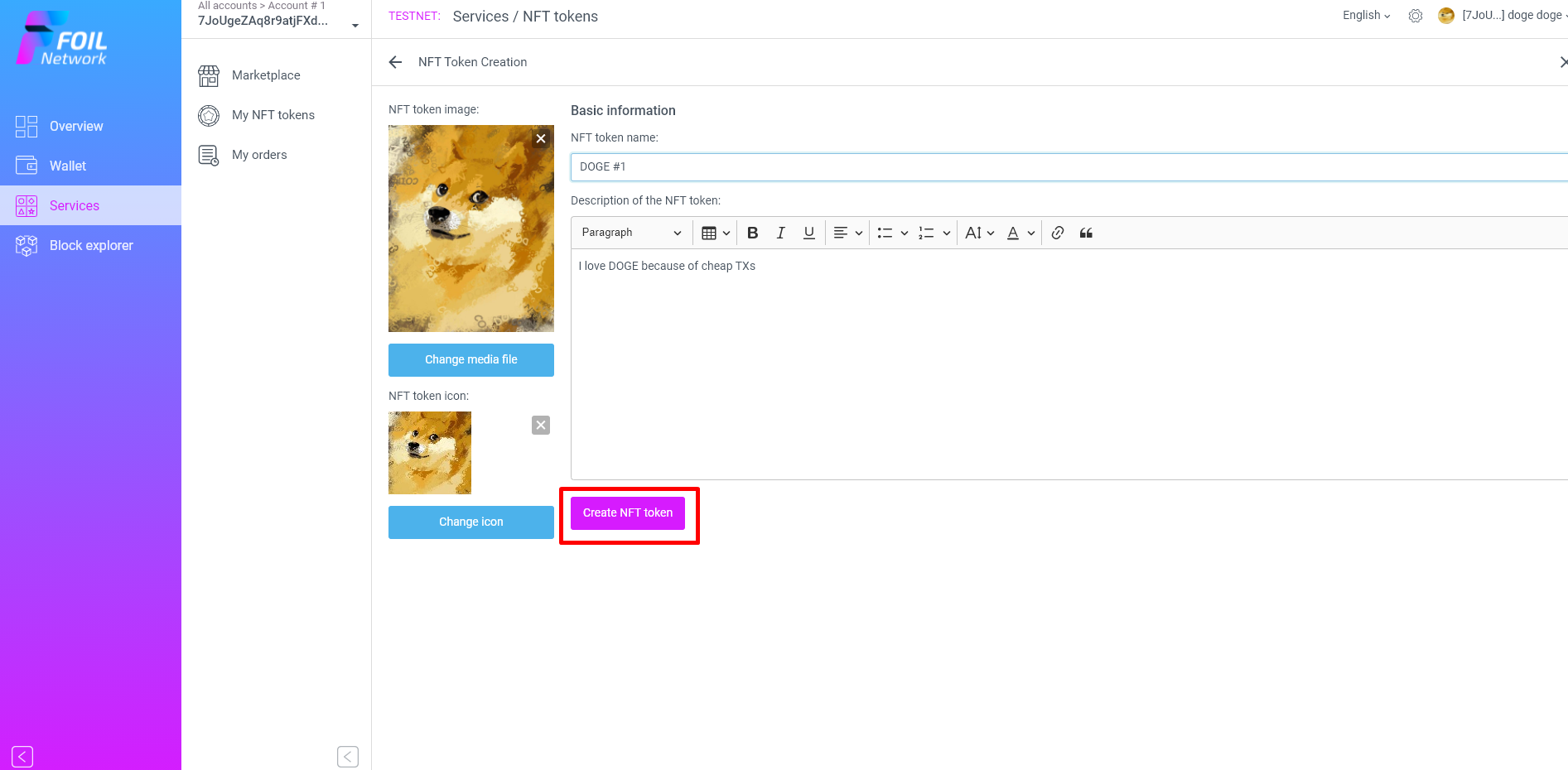Click the small doge icon thumbnail
This screenshot has height=770, width=1568.
coord(430,453)
